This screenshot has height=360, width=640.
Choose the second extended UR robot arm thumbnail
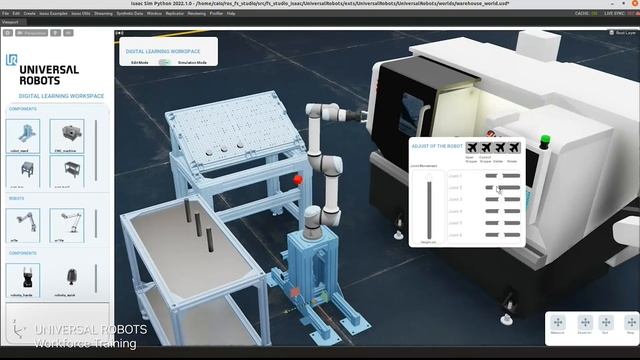pyautogui.click(x=67, y=225)
